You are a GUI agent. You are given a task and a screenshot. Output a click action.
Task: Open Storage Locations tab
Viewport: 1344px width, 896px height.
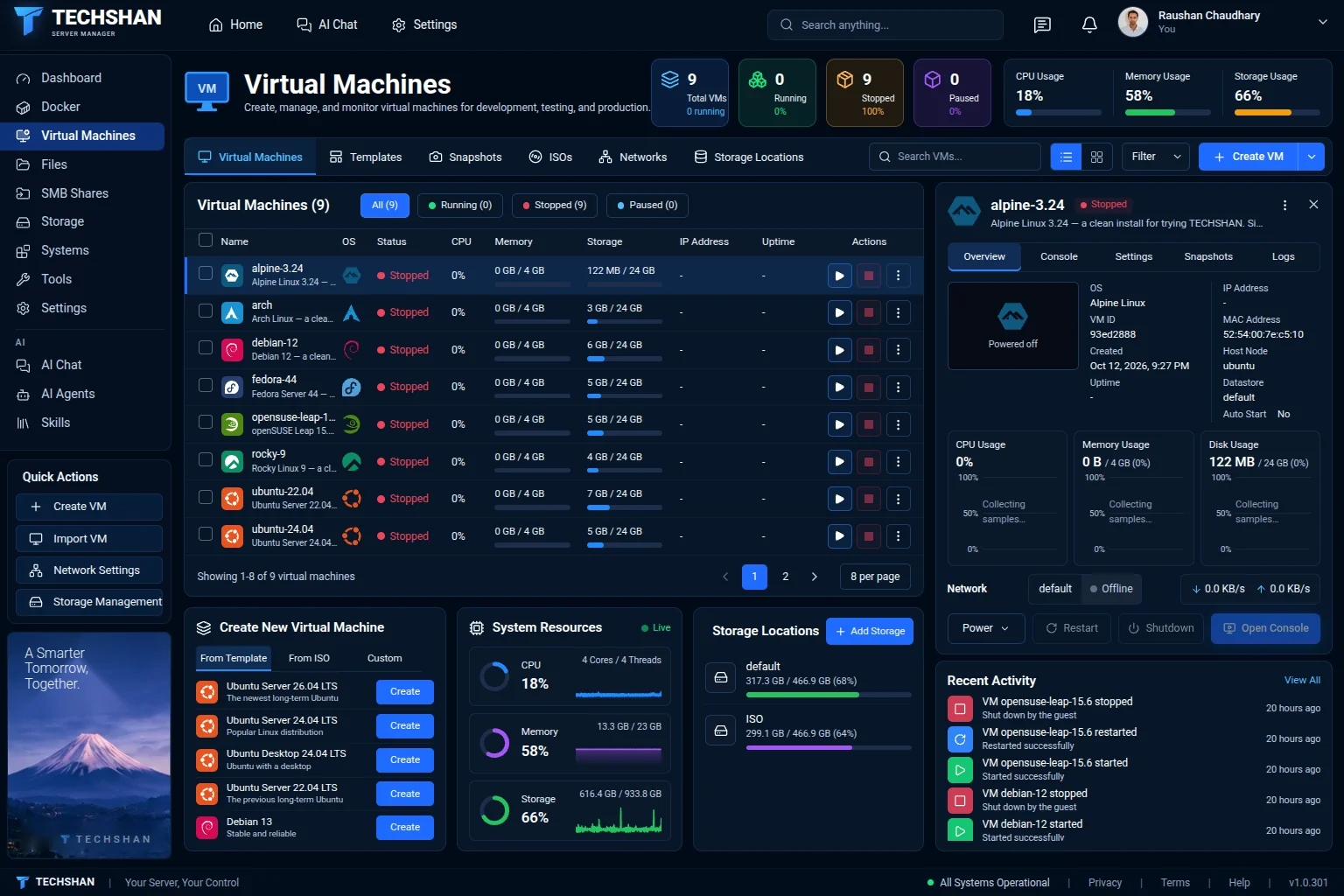749,157
